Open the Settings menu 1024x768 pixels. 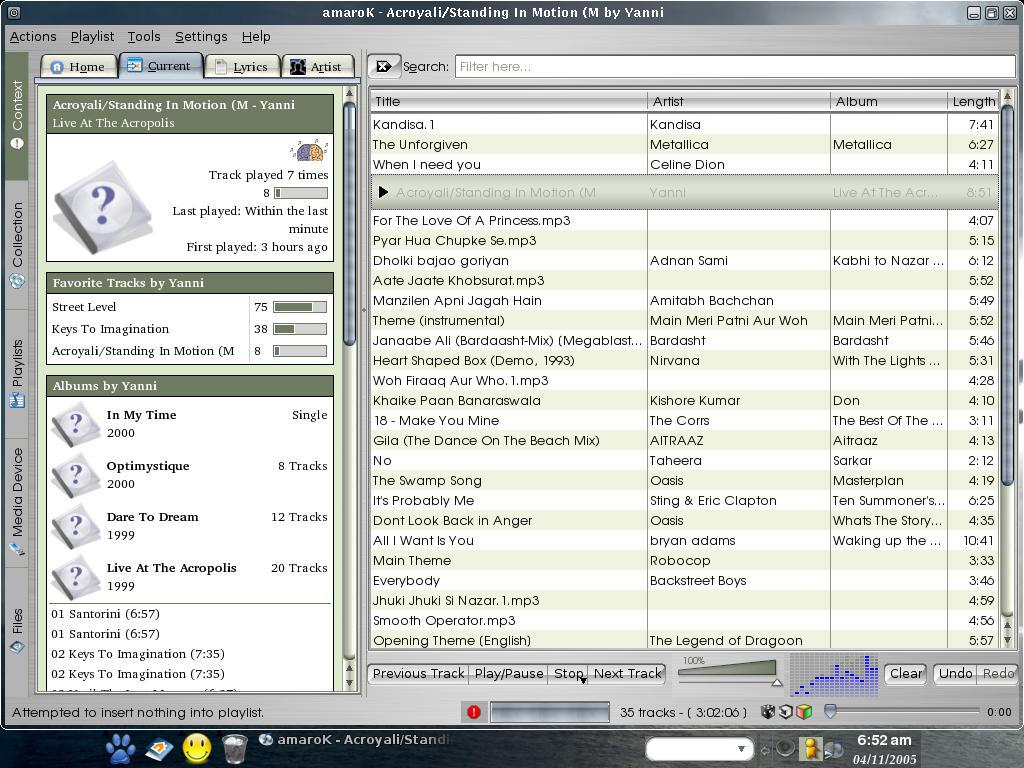pyautogui.click(x=201, y=37)
